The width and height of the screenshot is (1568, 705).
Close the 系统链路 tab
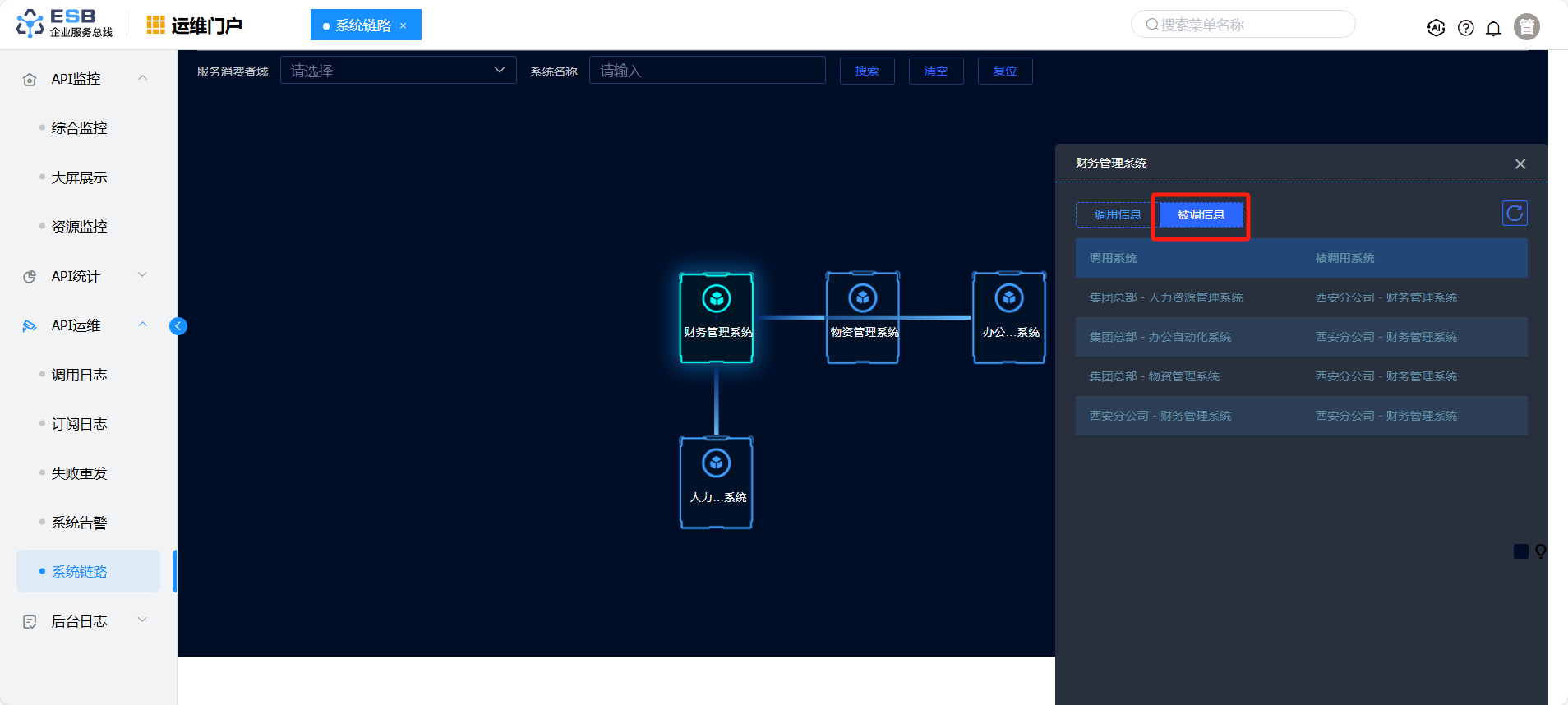coord(404,25)
